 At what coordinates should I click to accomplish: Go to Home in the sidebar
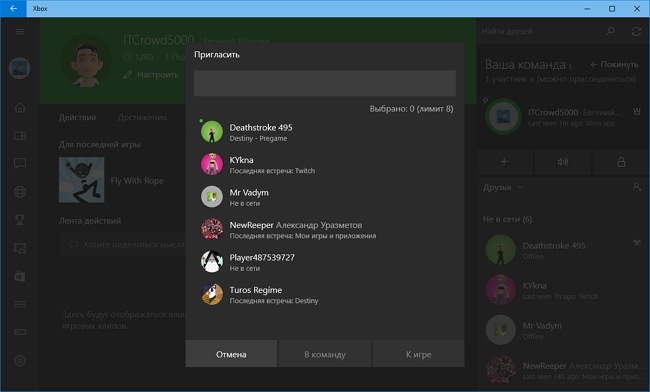coord(19,108)
